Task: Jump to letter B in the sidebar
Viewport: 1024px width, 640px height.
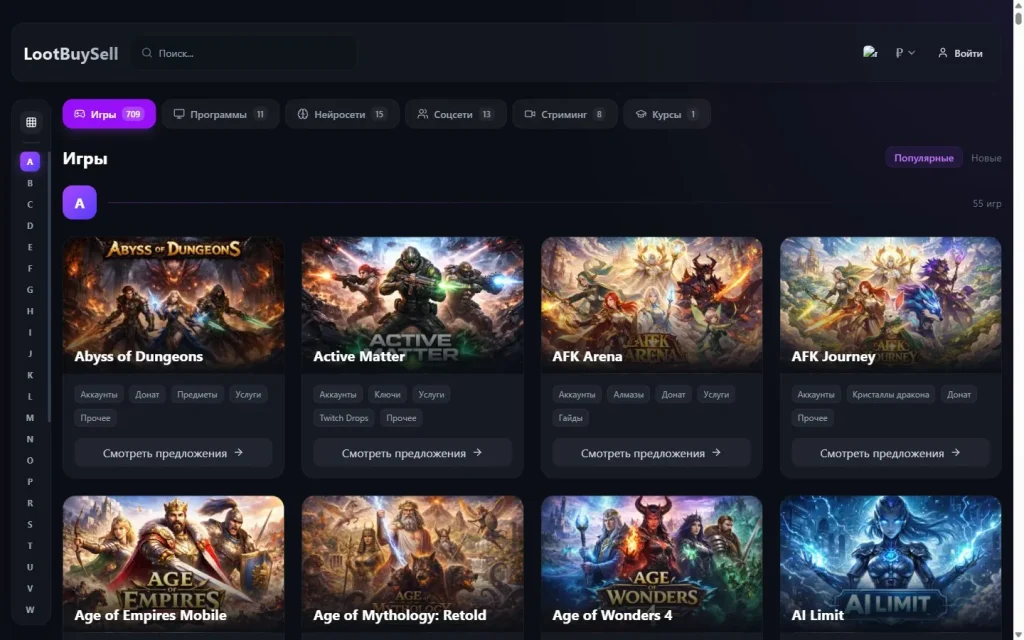Action: (x=30, y=183)
